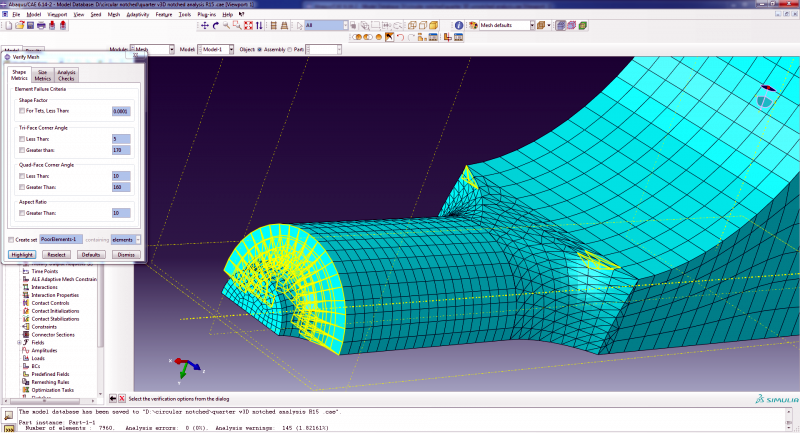Click the perspective view ladder icon
The width and height of the screenshot is (800, 433).
click(284, 26)
